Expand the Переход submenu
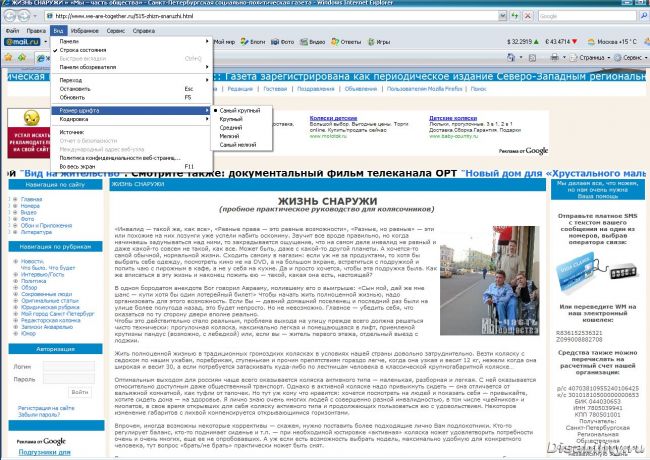 click(x=132, y=80)
